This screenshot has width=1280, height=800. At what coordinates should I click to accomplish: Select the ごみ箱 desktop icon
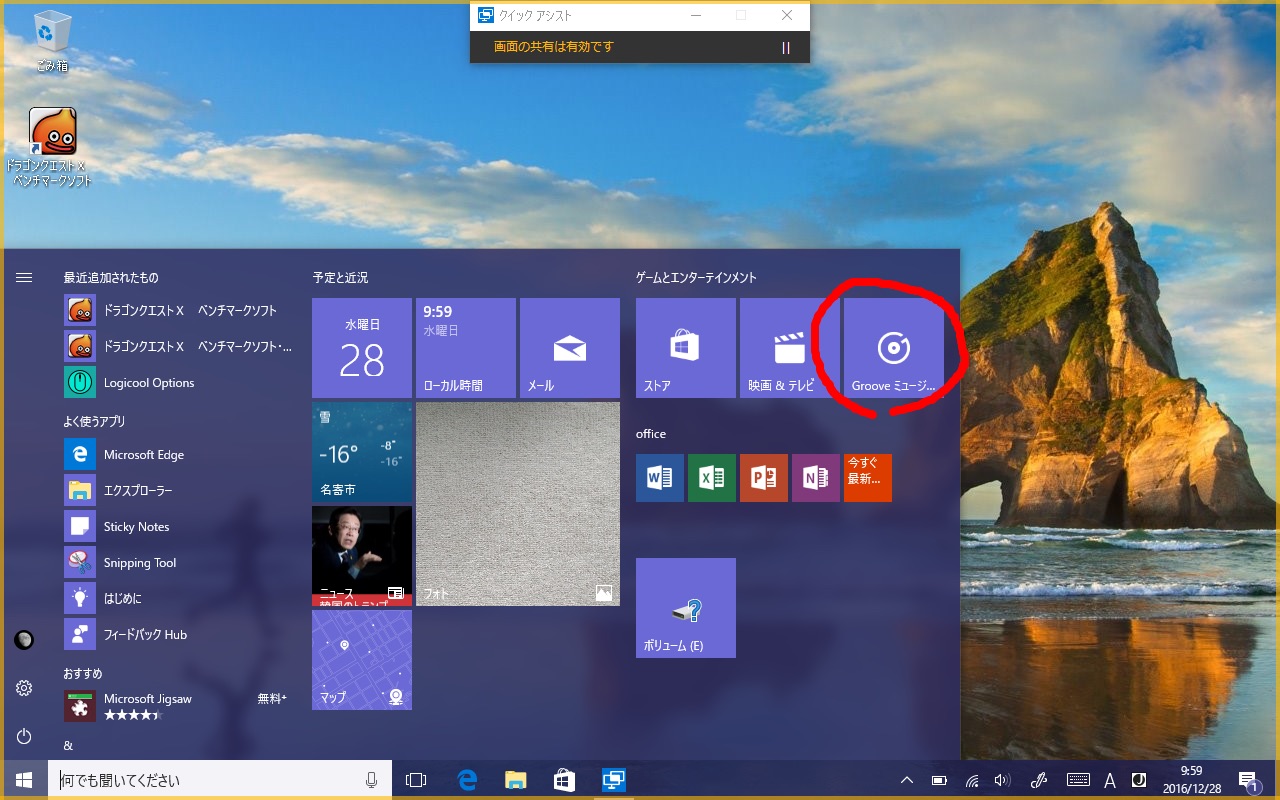tap(52, 42)
